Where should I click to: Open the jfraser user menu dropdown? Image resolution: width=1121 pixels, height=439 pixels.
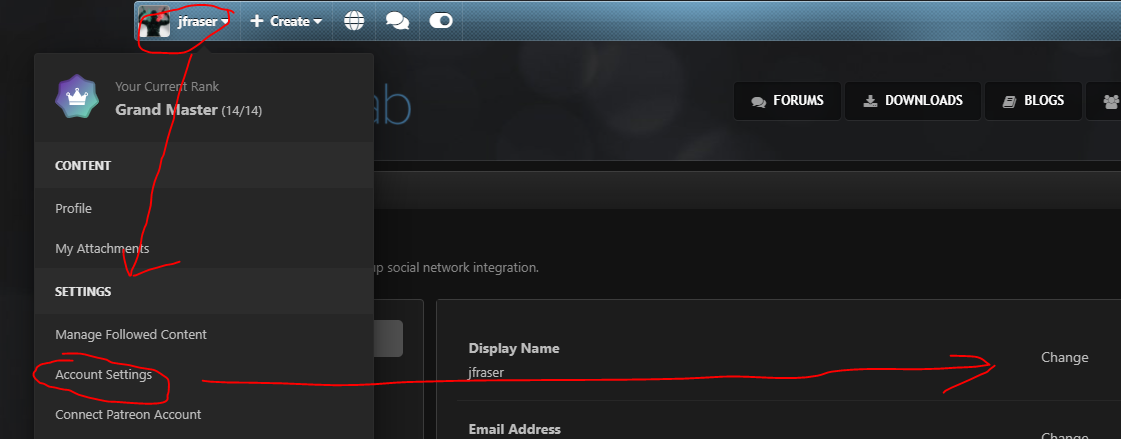[204, 21]
